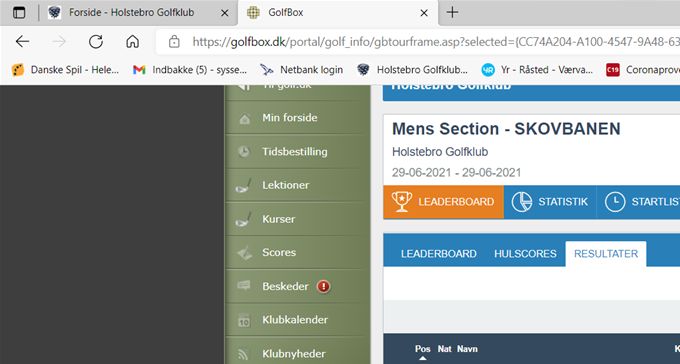Viewport: 680px width, 364px height.
Task: Click the Min forside house icon
Action: (x=244, y=118)
